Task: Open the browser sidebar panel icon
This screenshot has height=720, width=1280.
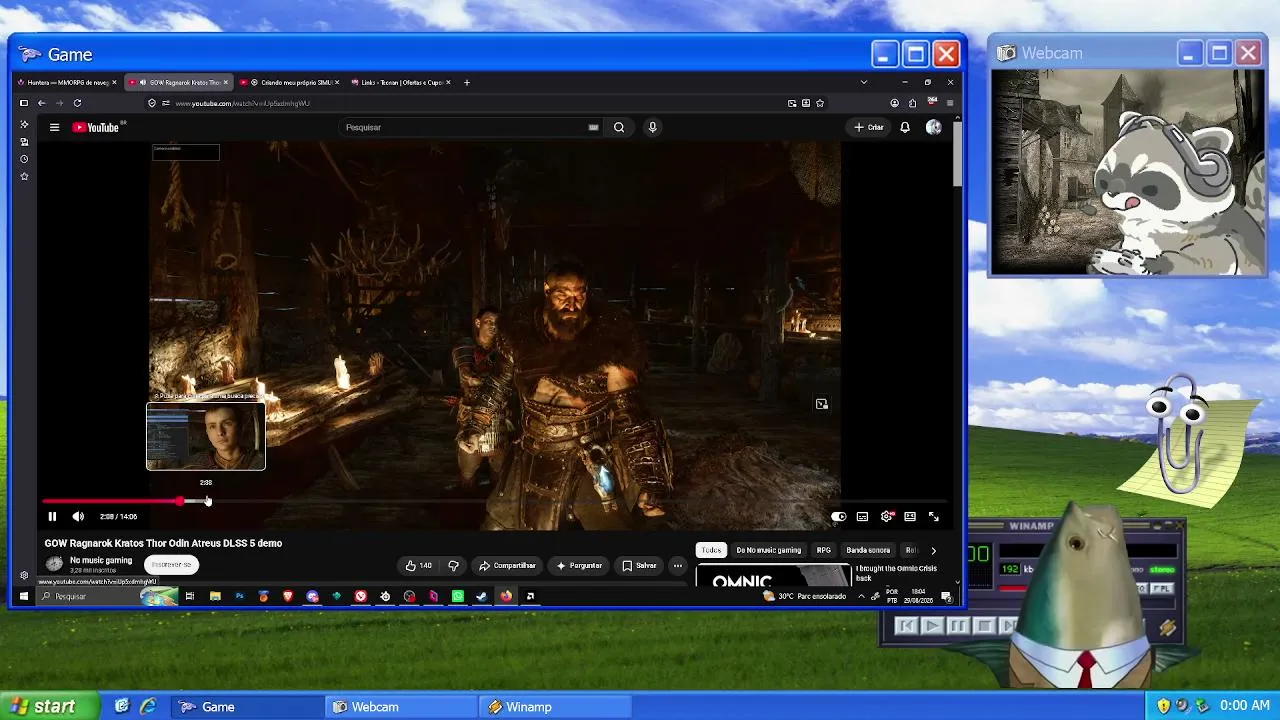Action: tap(24, 103)
